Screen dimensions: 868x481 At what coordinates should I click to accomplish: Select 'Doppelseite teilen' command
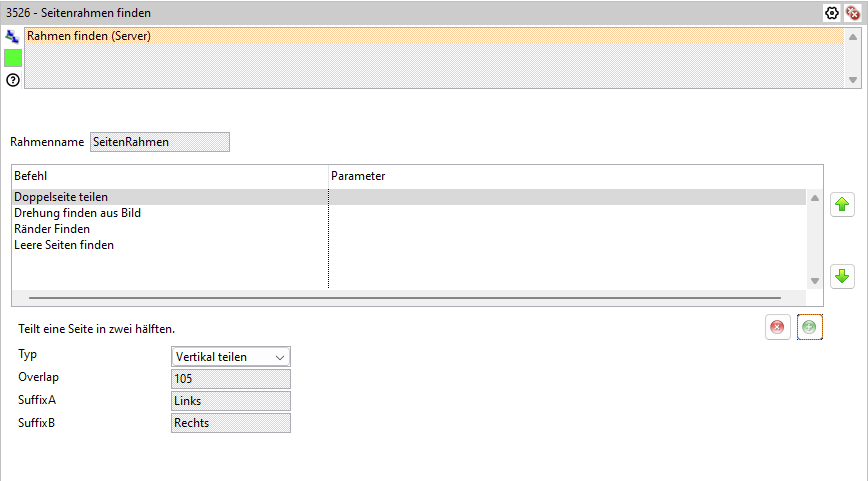coord(61,197)
